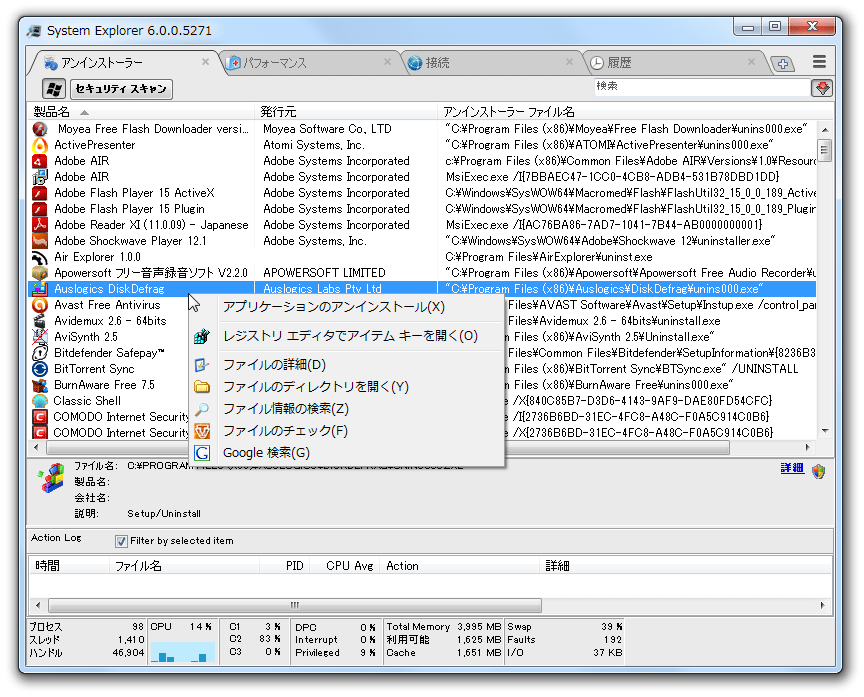
Task: Choose ファイル情報の検索(Z) menu entry
Action: click(x=347, y=409)
